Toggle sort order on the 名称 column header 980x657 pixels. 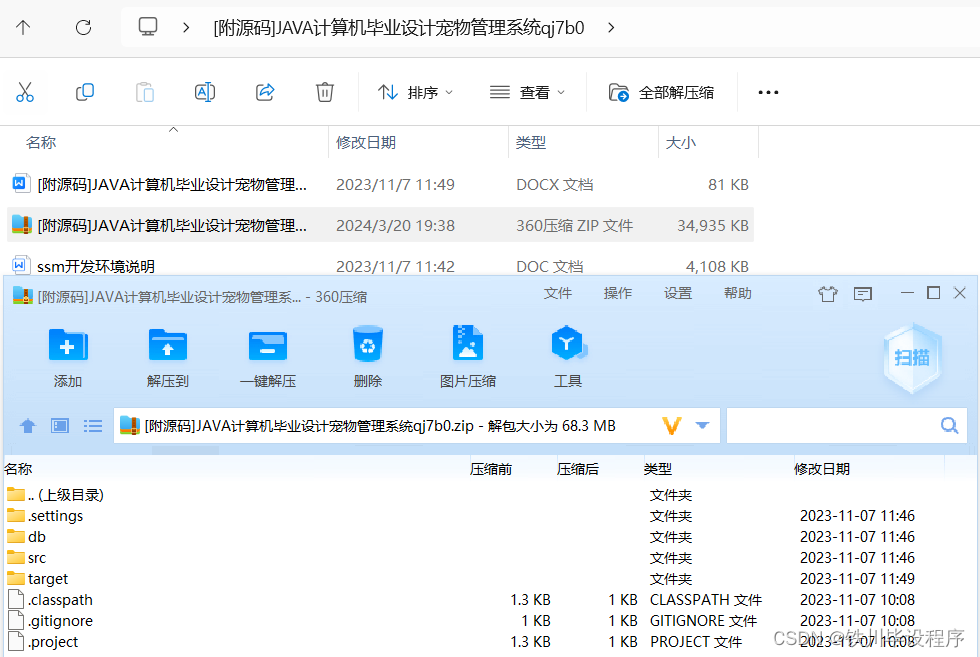point(41,142)
